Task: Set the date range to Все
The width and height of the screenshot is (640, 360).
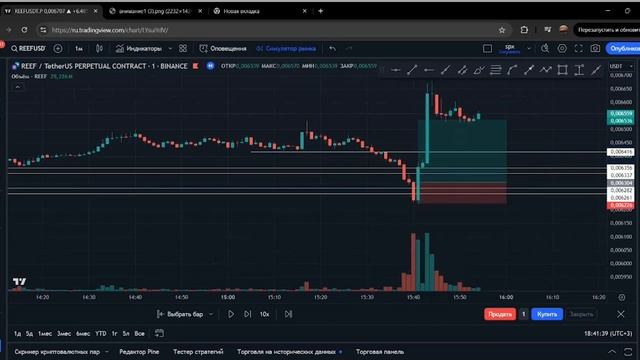Action: (x=139, y=333)
